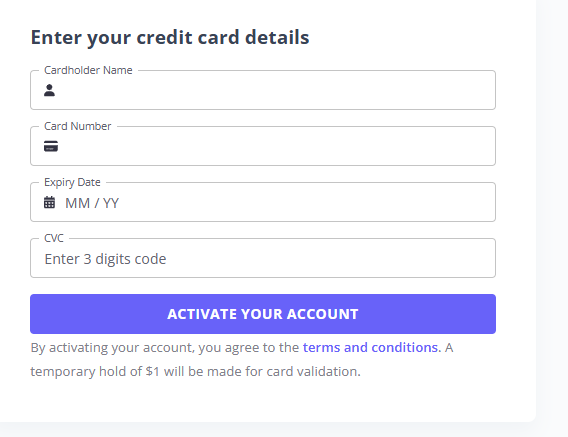
Task: Focus the Card Number input box
Action: (263, 146)
